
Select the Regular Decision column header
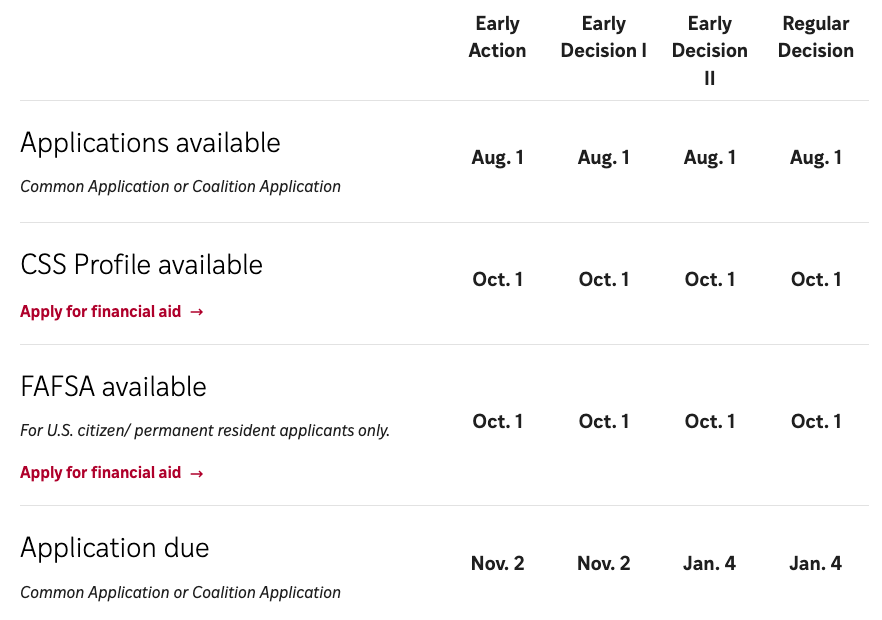816,37
